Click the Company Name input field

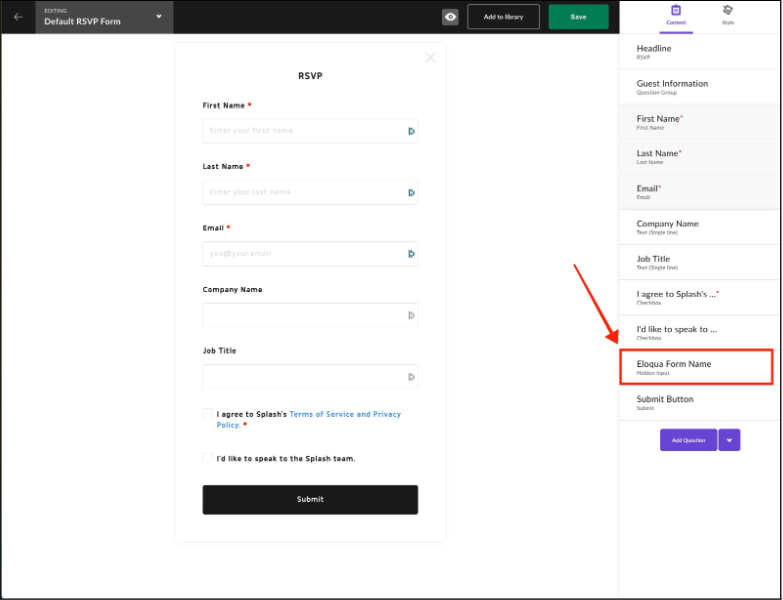pos(310,315)
